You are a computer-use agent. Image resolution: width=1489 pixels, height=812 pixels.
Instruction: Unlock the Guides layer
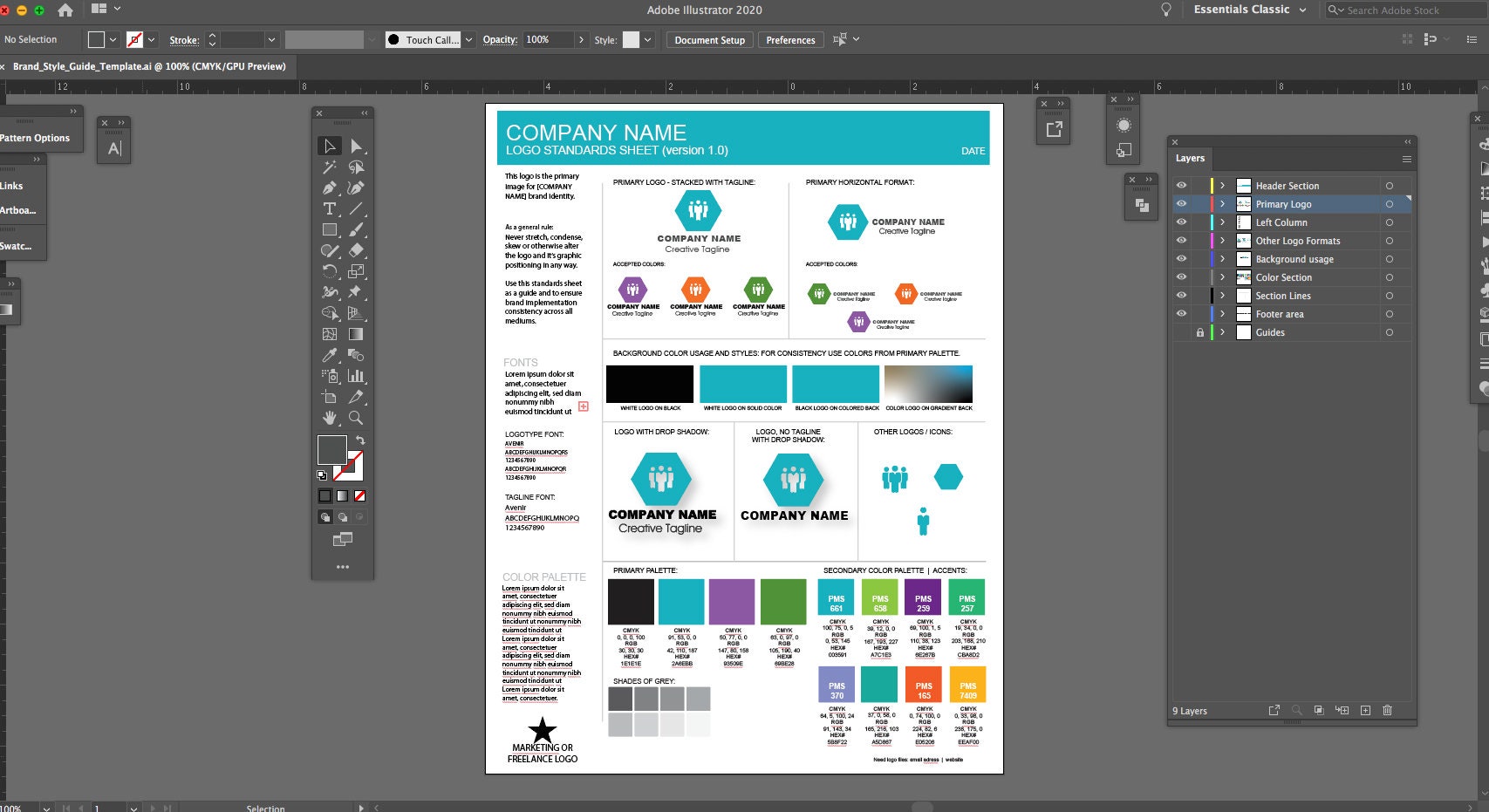pyautogui.click(x=1200, y=332)
